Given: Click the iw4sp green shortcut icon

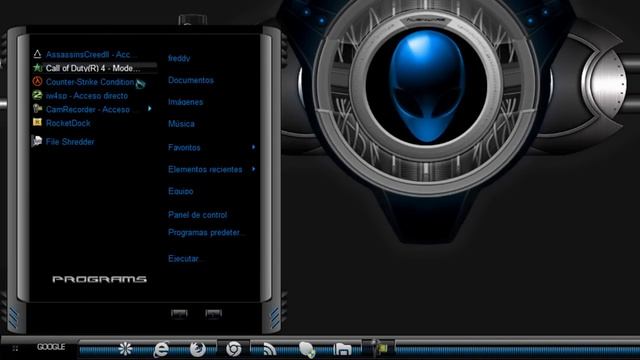Looking at the screenshot, I should 37,96.
